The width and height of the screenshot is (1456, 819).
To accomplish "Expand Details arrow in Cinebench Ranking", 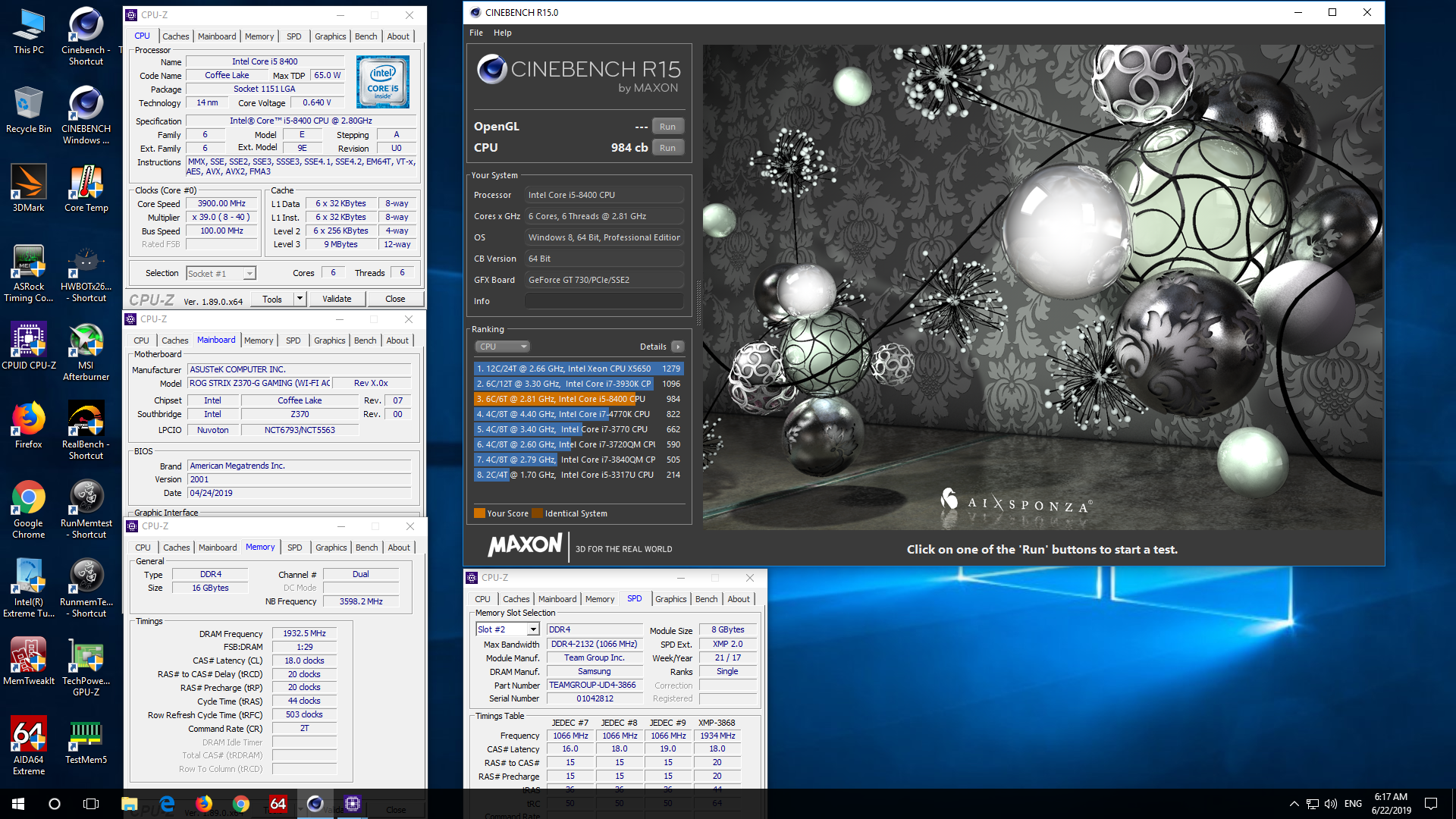I will click(678, 347).
